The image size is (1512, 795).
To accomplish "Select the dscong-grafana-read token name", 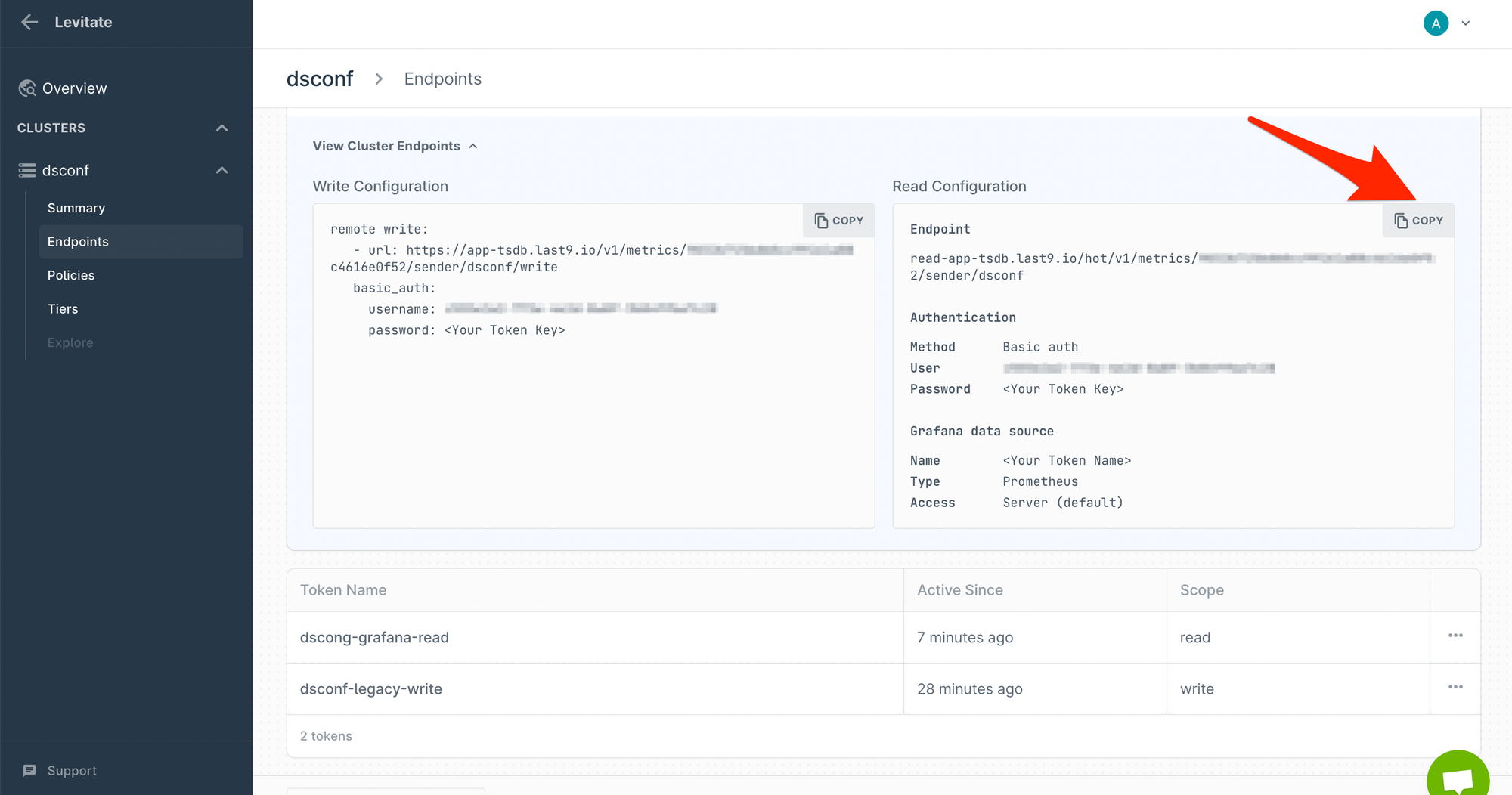I will click(374, 638).
